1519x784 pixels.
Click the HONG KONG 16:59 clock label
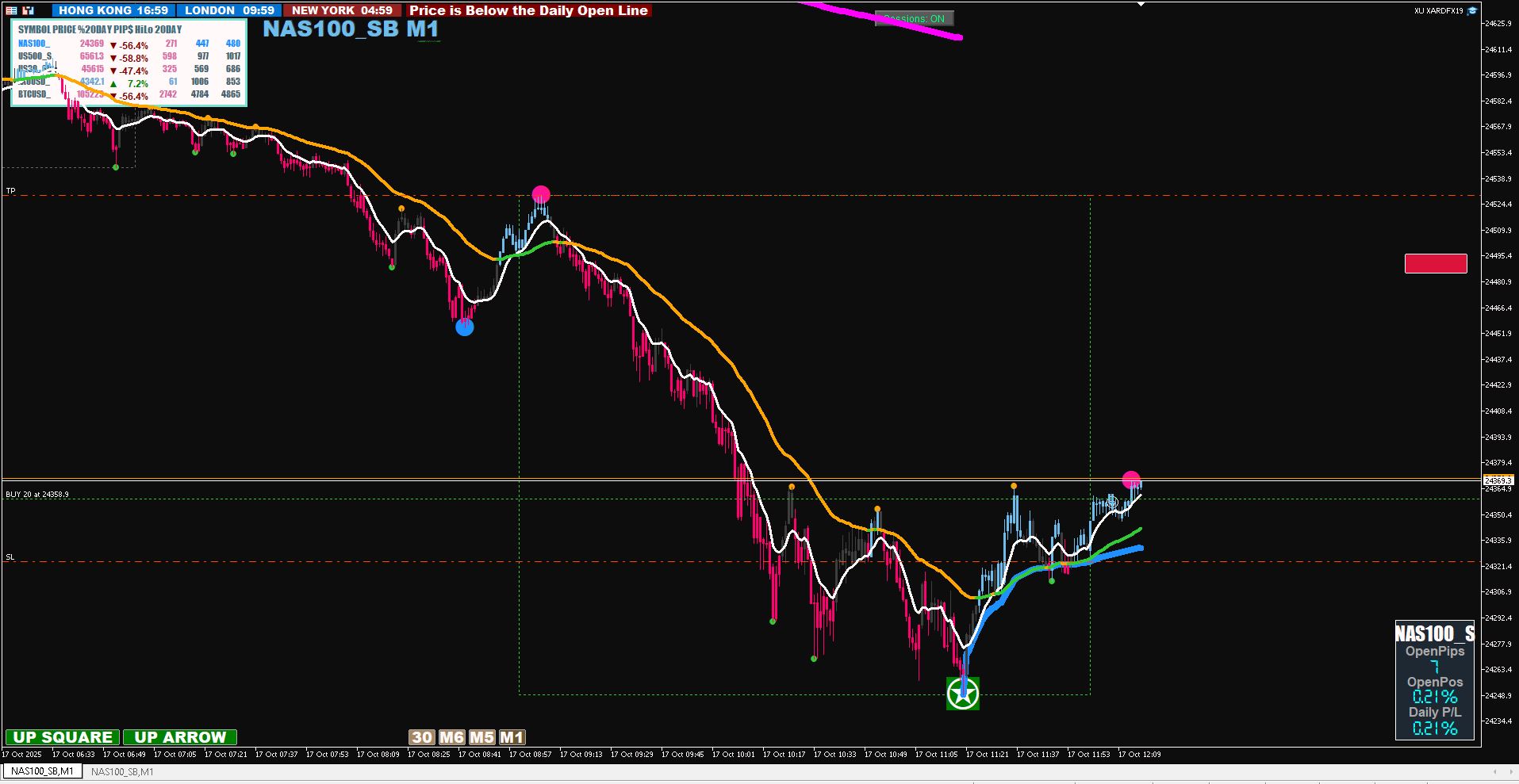coord(113,10)
